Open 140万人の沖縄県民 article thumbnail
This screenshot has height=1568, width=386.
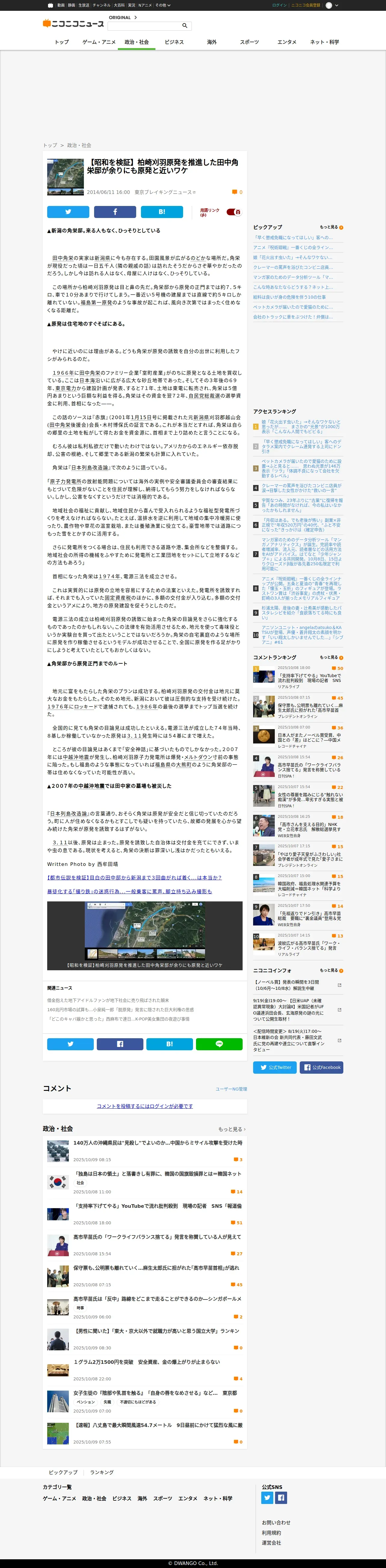coord(58,1150)
